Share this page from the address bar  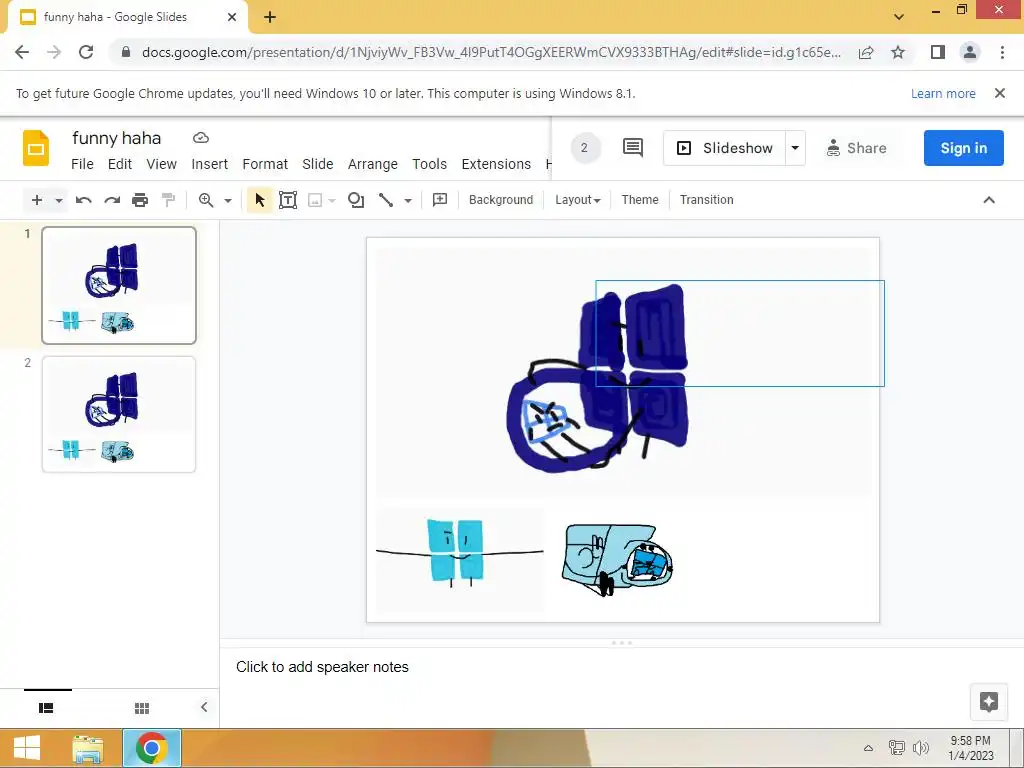(x=866, y=52)
